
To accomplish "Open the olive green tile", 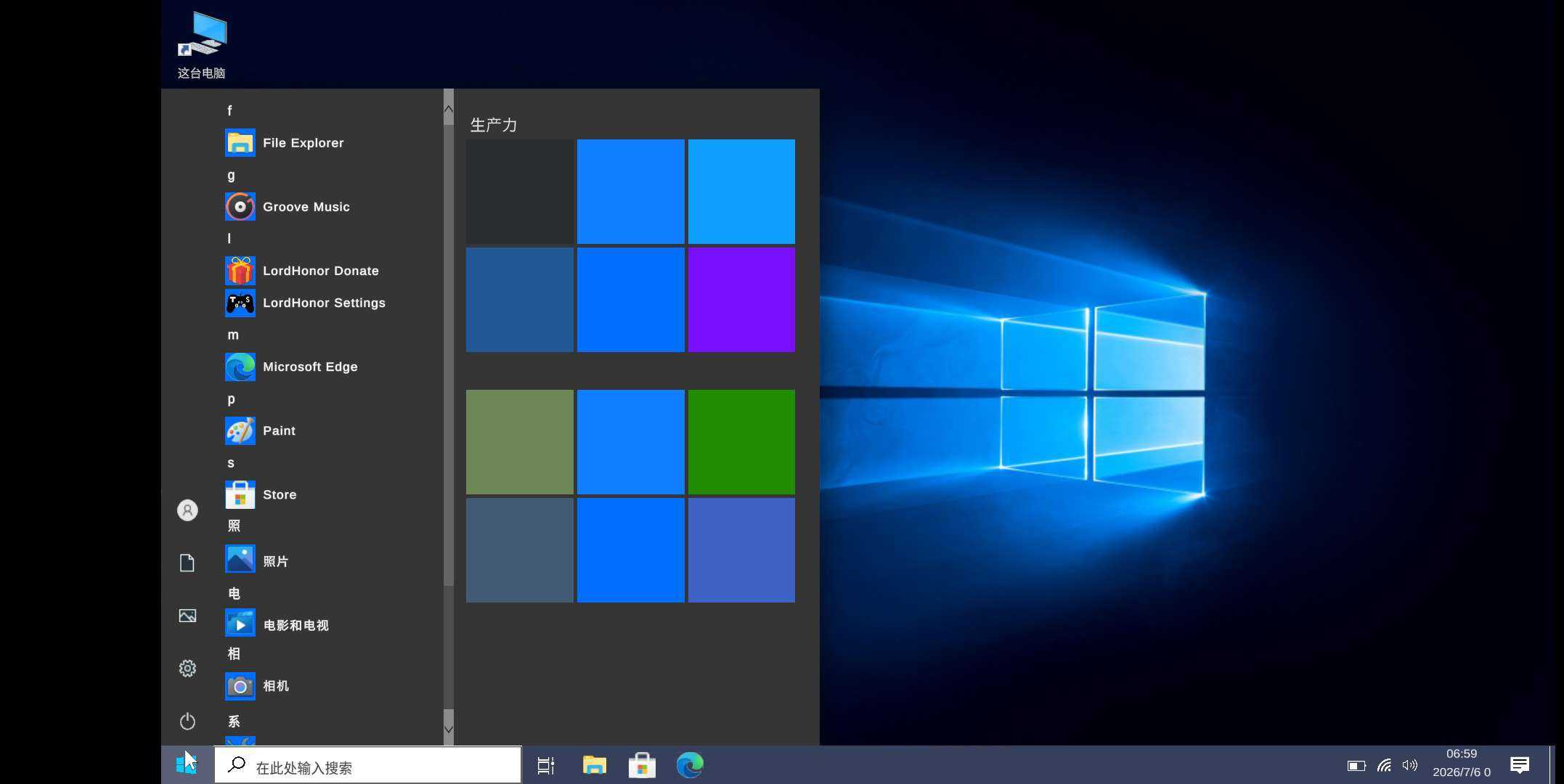I will pyautogui.click(x=520, y=442).
